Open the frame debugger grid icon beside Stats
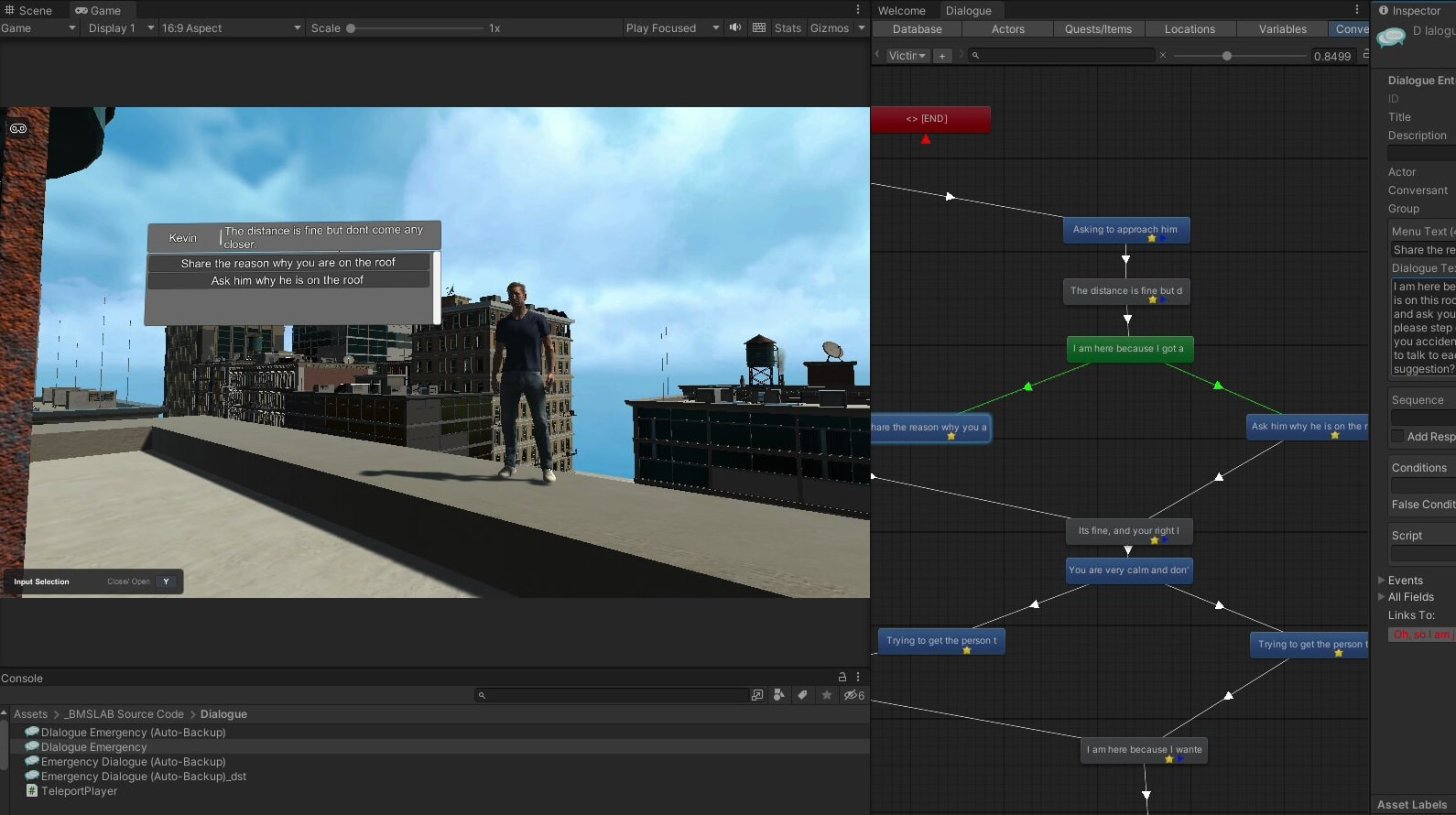 759,27
